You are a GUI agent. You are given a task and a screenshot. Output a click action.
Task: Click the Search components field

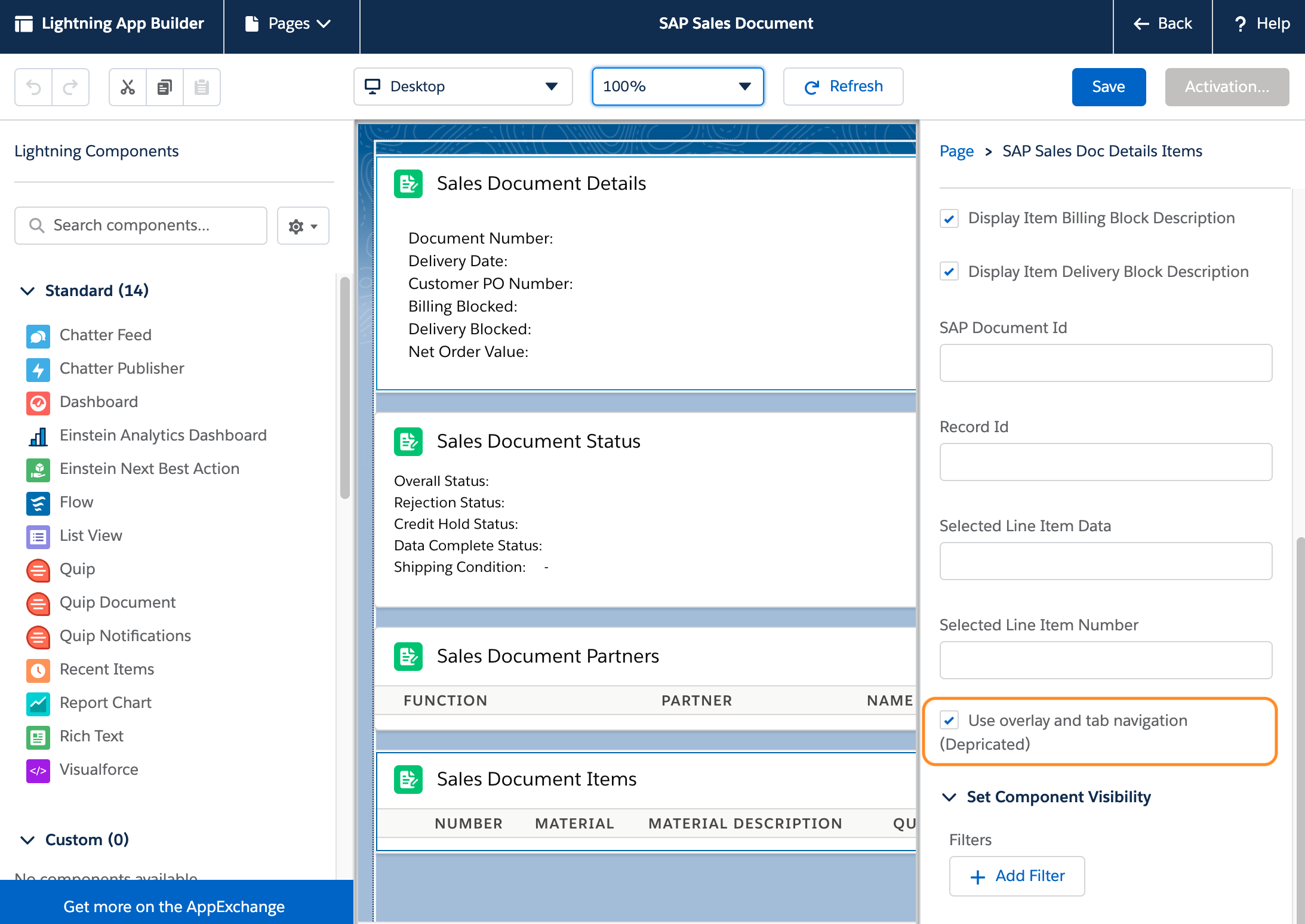(141, 226)
